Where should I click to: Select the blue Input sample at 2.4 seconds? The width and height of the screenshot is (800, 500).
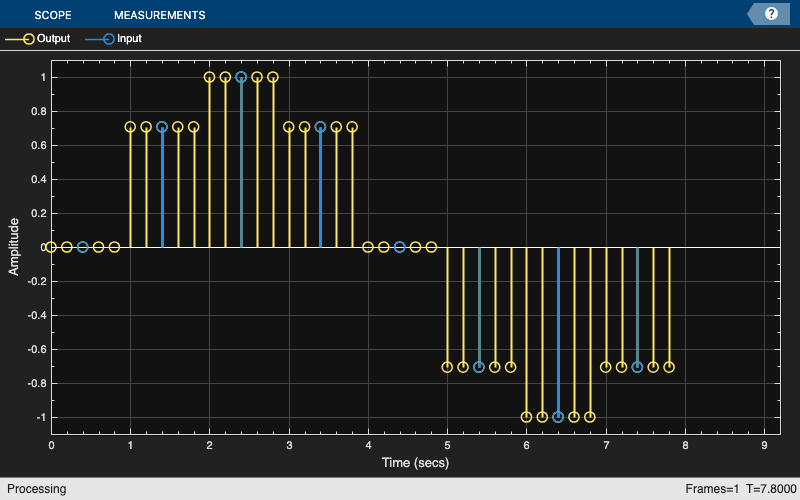click(x=241, y=78)
